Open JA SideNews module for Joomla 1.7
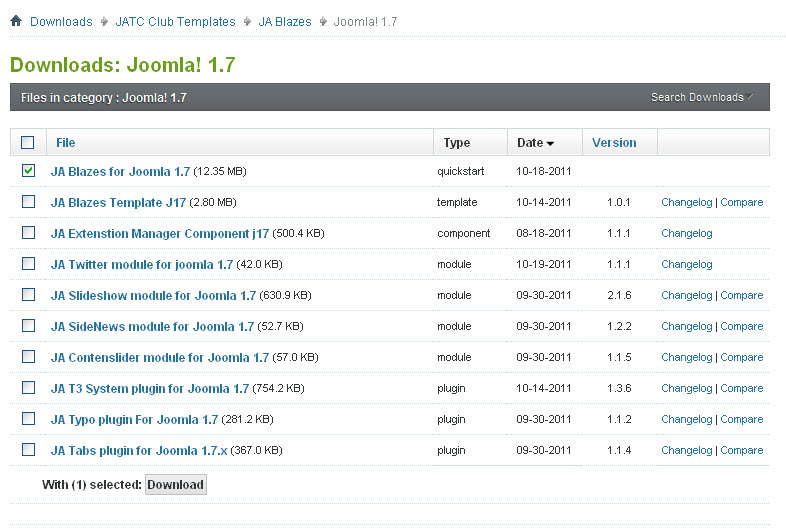 pos(152,327)
